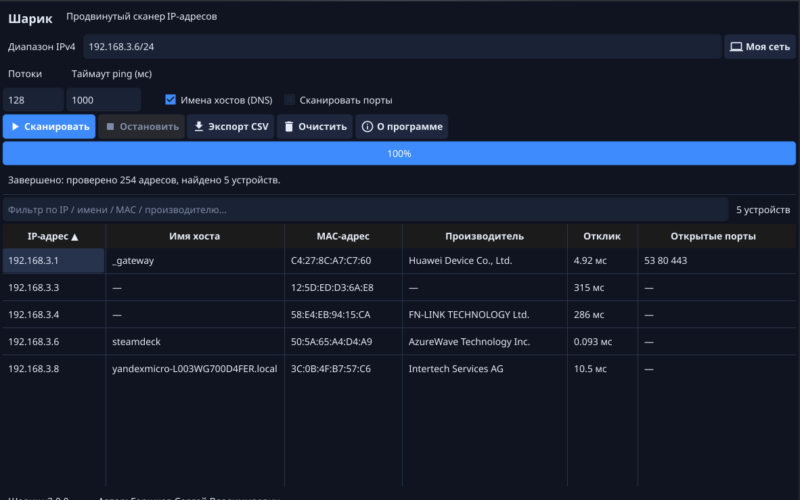Screen dimensions: 800x500
Task: Disable the Имена хостов (DNS) checkbox
Action: coord(170,99)
